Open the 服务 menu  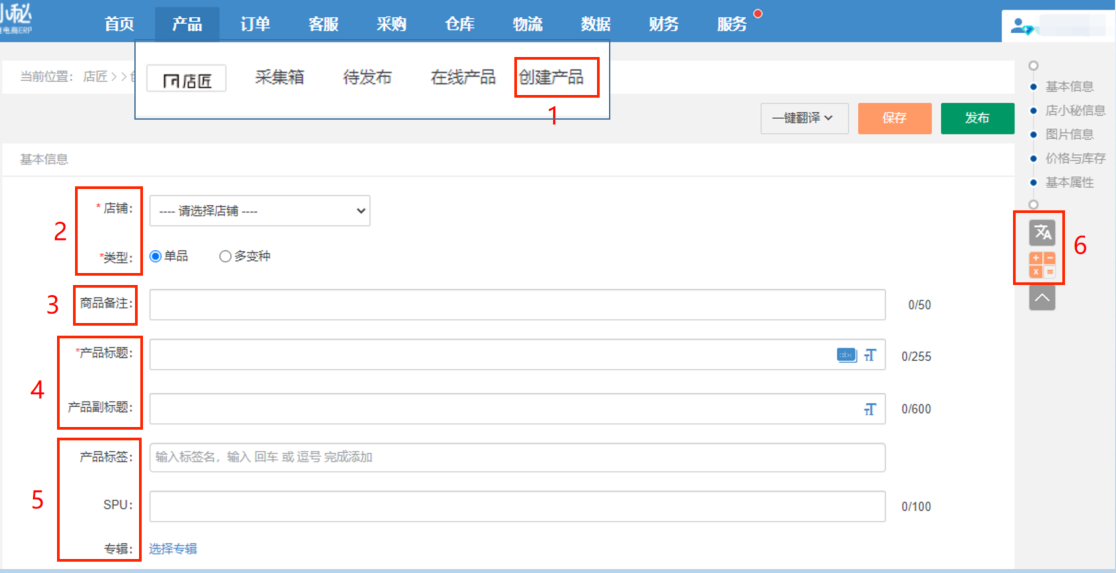click(x=732, y=24)
